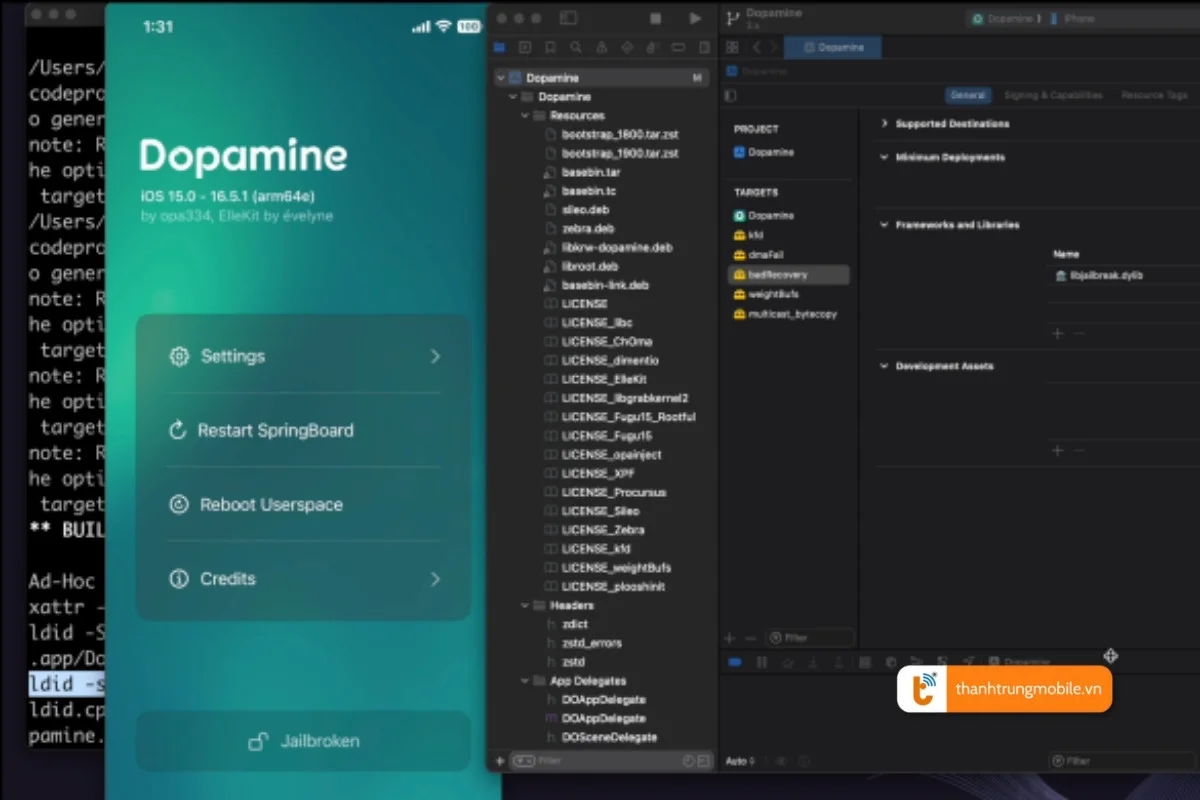Run the Dopamine app with the Run button
Screen dimensions: 1200x800
[696, 18]
